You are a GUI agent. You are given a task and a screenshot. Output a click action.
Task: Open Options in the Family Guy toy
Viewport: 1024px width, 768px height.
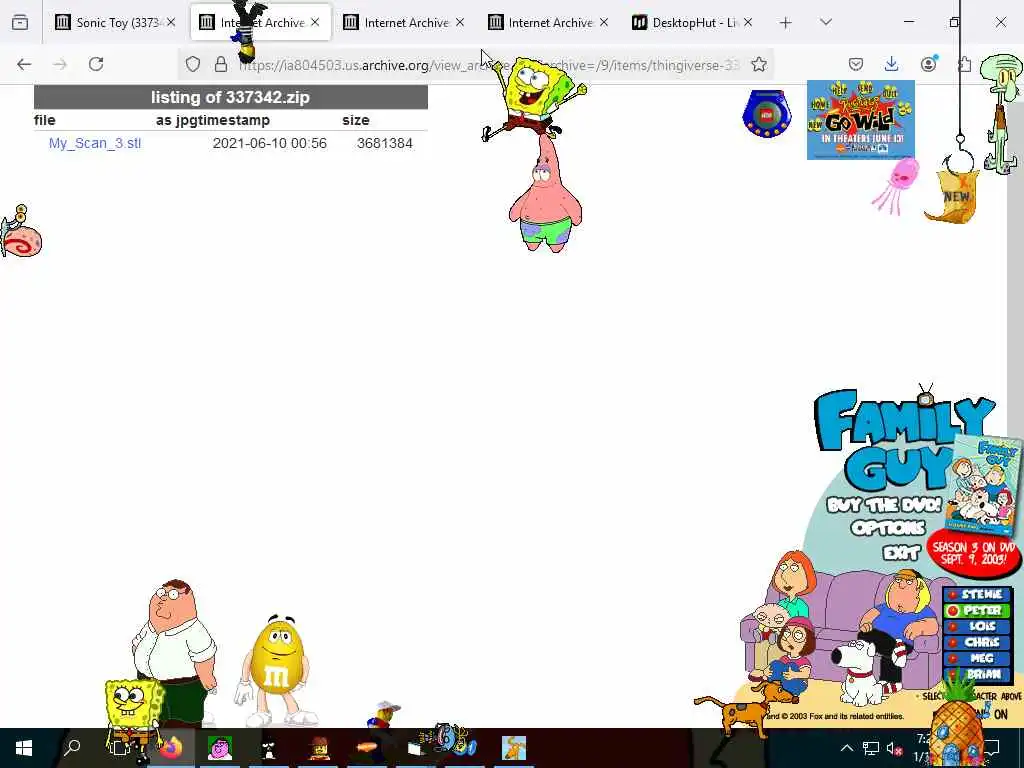click(888, 528)
